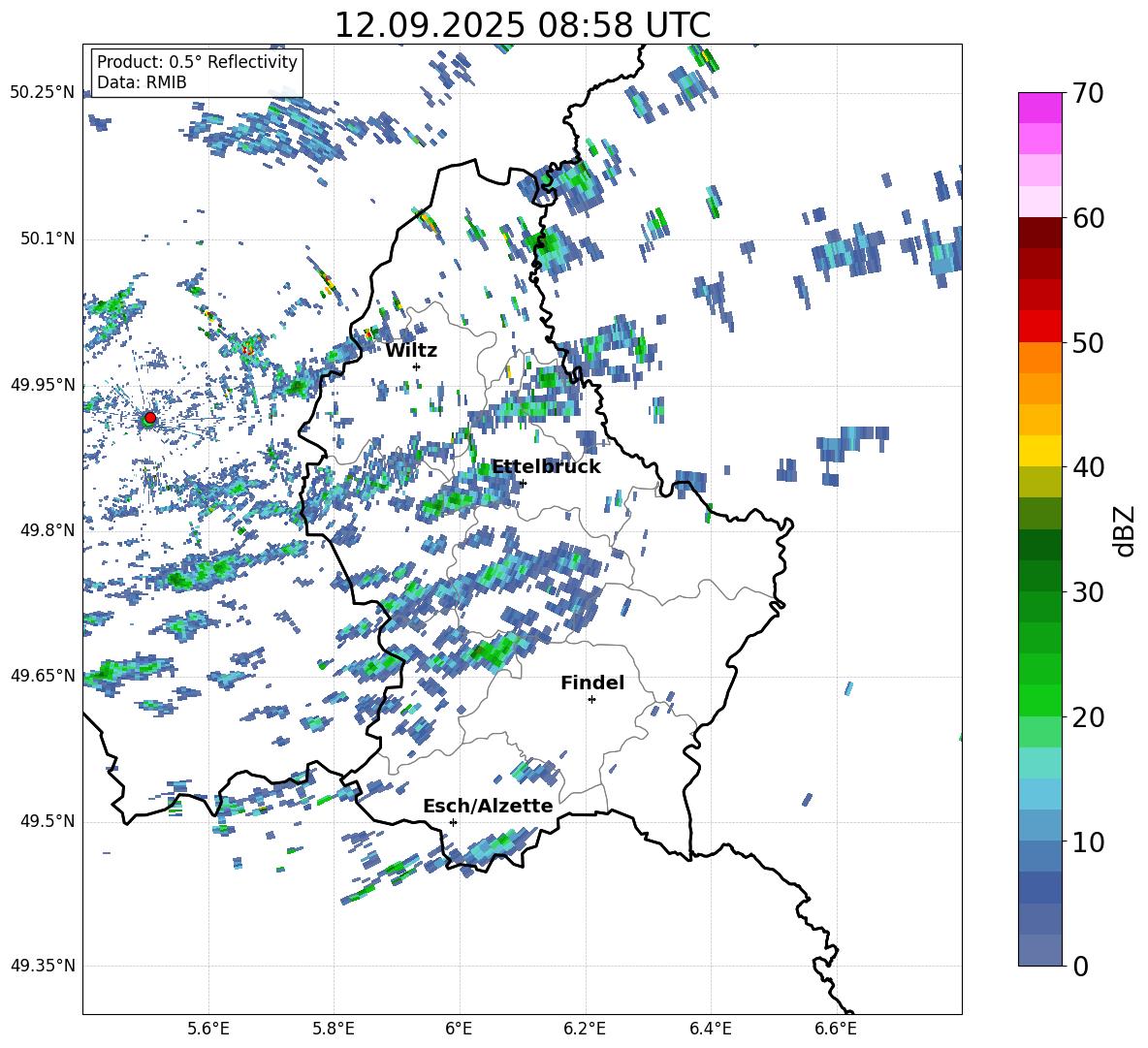Image resolution: width=1148 pixels, height=1048 pixels.
Task: Click the Ettelbruck station cross marker
Action: pyautogui.click(x=523, y=483)
